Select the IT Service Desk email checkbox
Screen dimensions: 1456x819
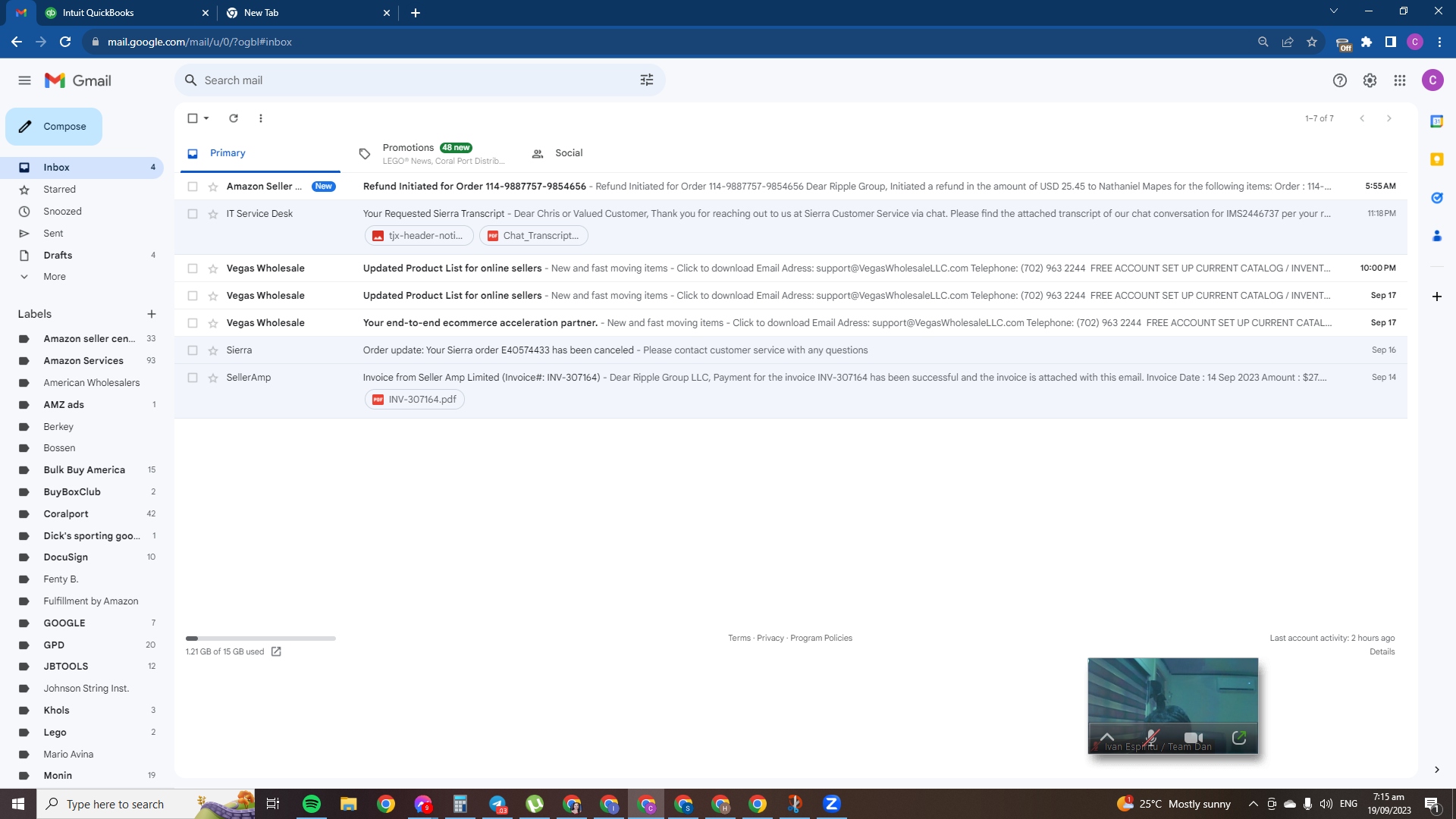pyautogui.click(x=193, y=214)
